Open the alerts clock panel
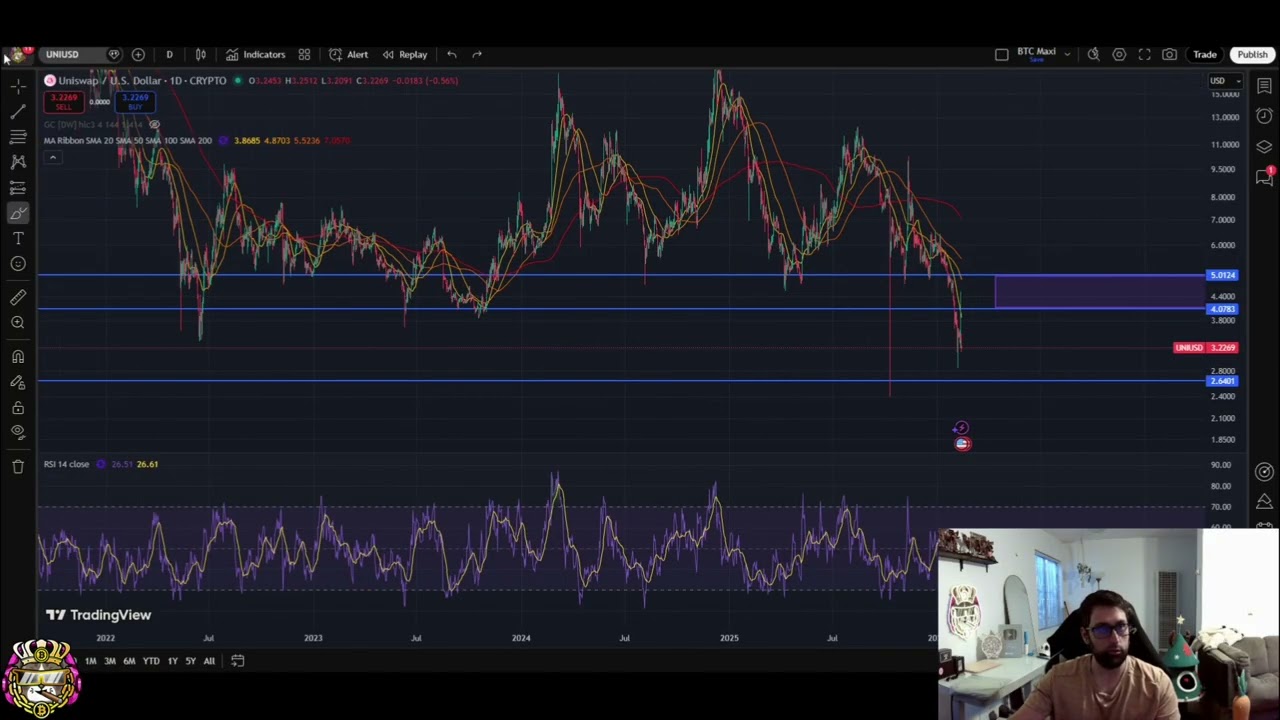Viewport: 1280px width, 720px height. 1264,116
